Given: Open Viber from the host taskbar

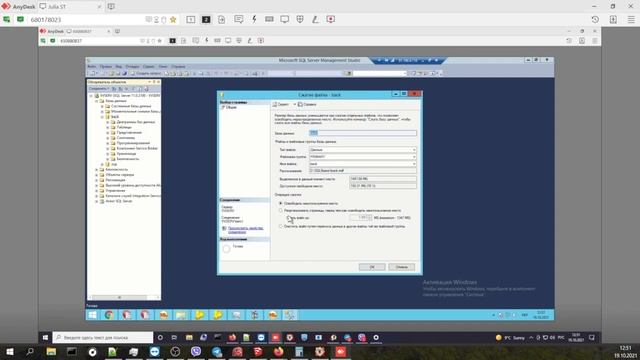Looking at the screenshot, I should pyautogui.click(x=196, y=352).
